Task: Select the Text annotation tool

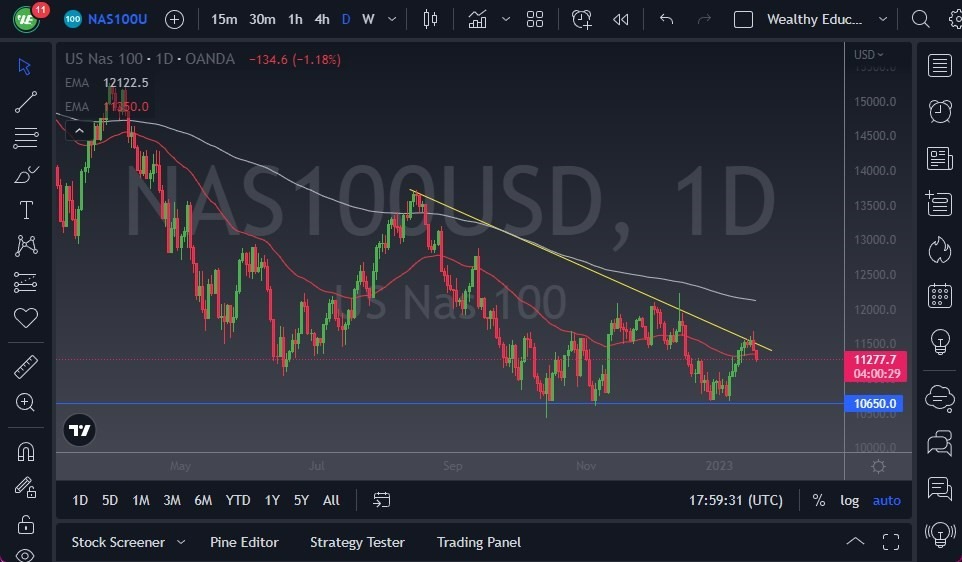Action: point(26,210)
